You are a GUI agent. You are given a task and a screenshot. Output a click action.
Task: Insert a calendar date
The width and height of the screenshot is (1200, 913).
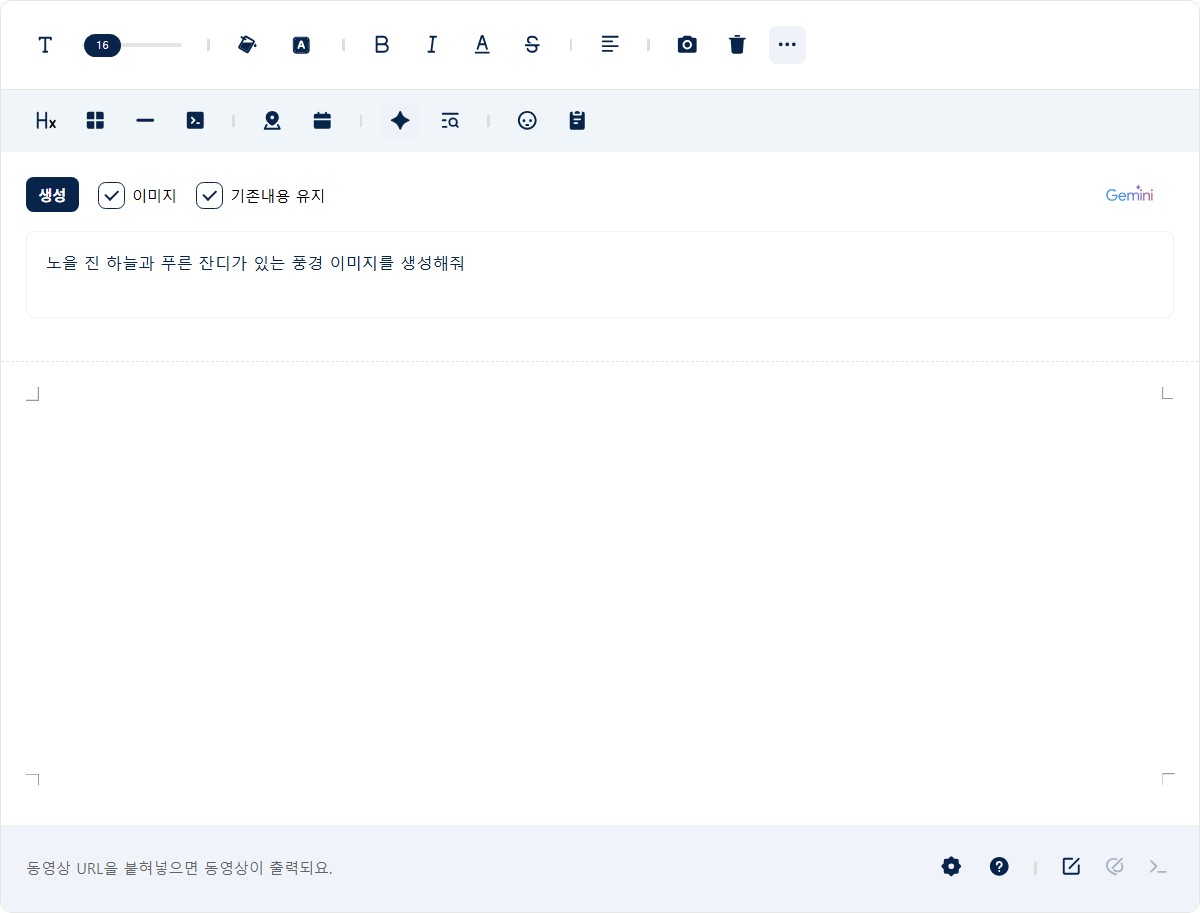click(322, 121)
